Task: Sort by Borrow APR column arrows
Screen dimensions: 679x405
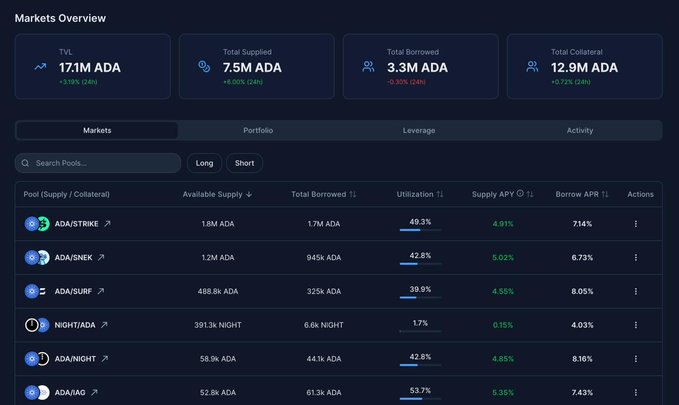Action: coord(605,194)
